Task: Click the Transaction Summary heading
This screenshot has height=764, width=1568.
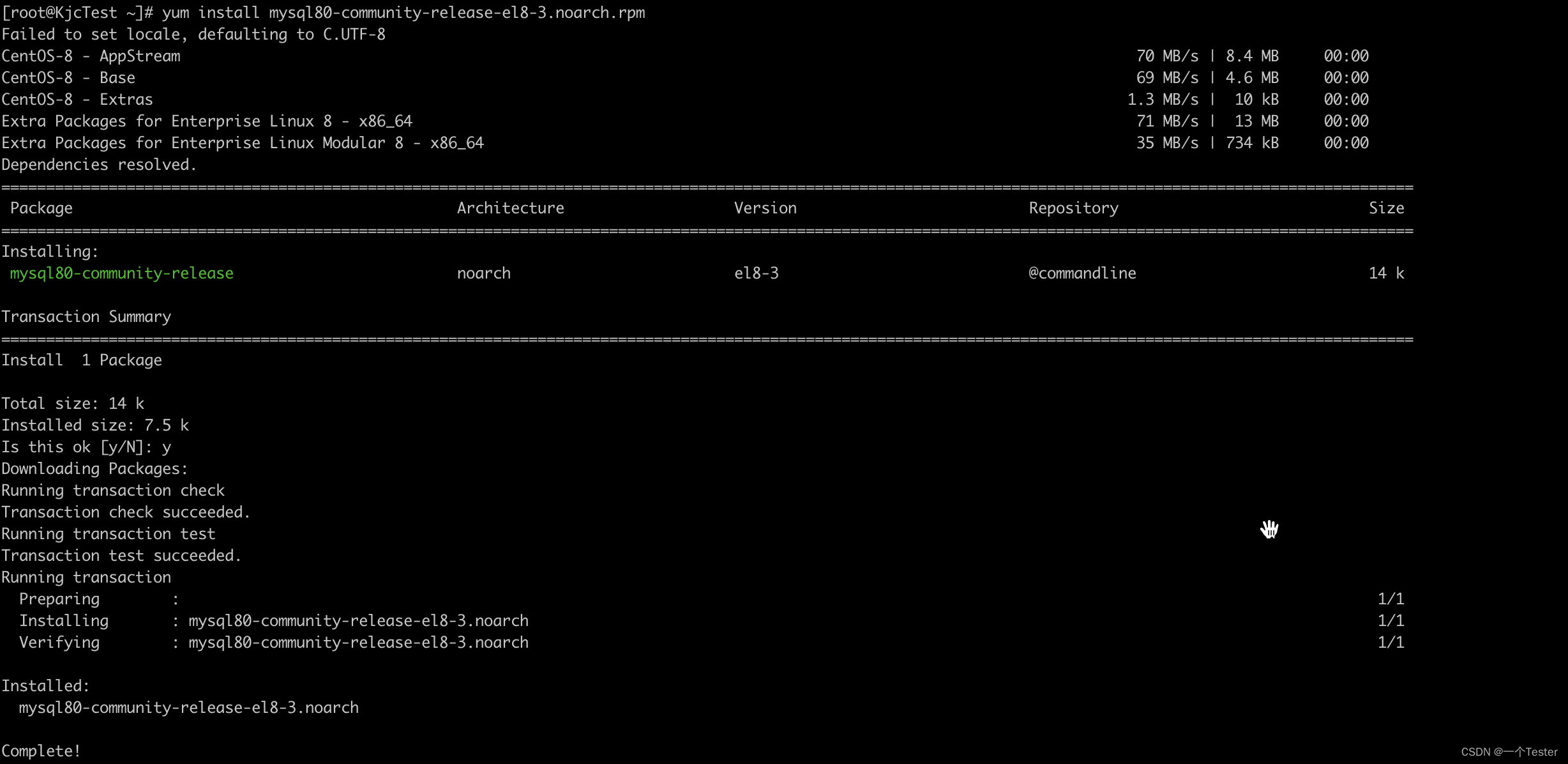Action: (86, 316)
